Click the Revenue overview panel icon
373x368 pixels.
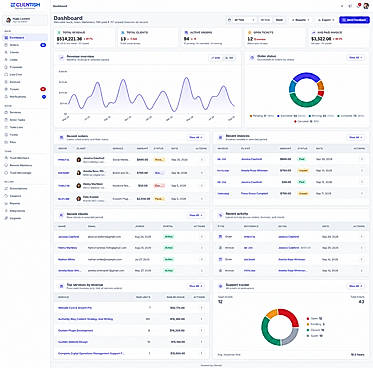[x=61, y=58]
